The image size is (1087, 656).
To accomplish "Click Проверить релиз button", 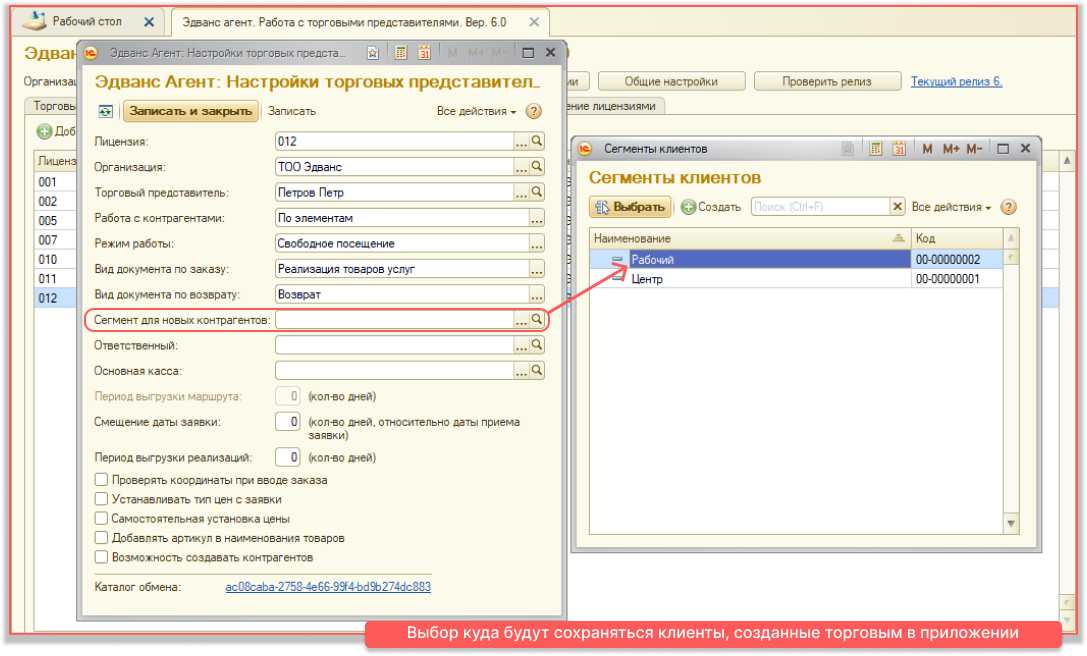I will (x=827, y=81).
